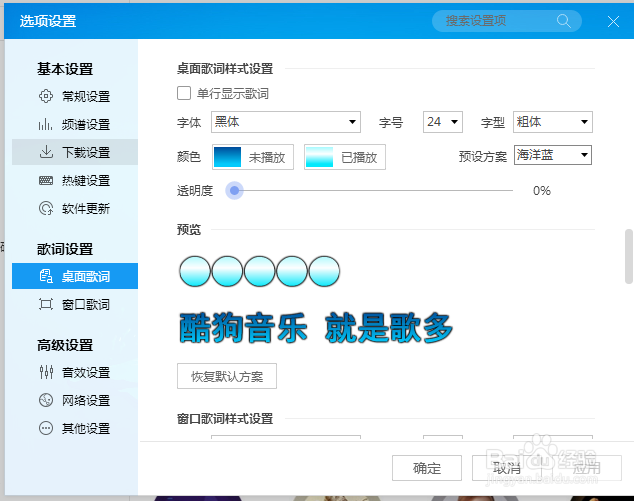
Task: Open 其他设置 in the sidebar
Action: point(75,428)
